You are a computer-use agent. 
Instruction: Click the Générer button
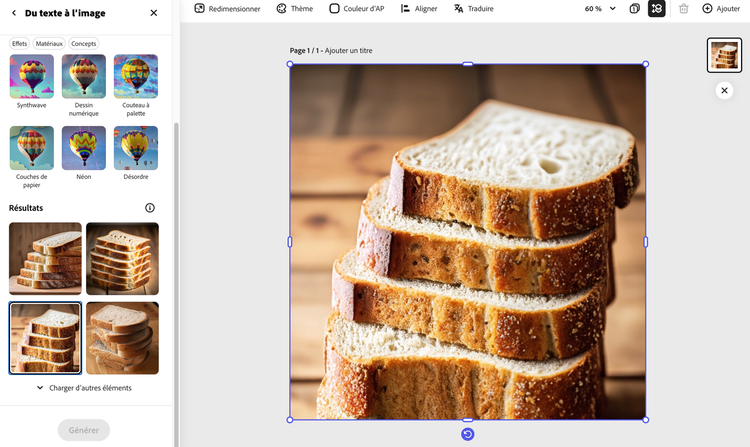(x=84, y=430)
